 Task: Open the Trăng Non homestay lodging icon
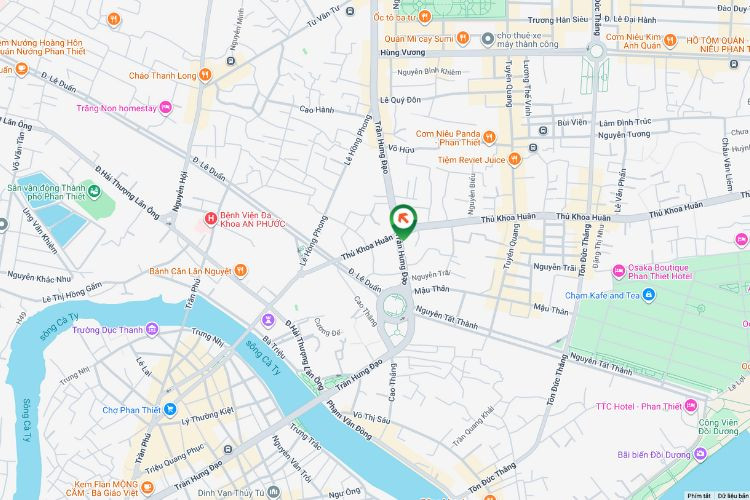click(165, 108)
